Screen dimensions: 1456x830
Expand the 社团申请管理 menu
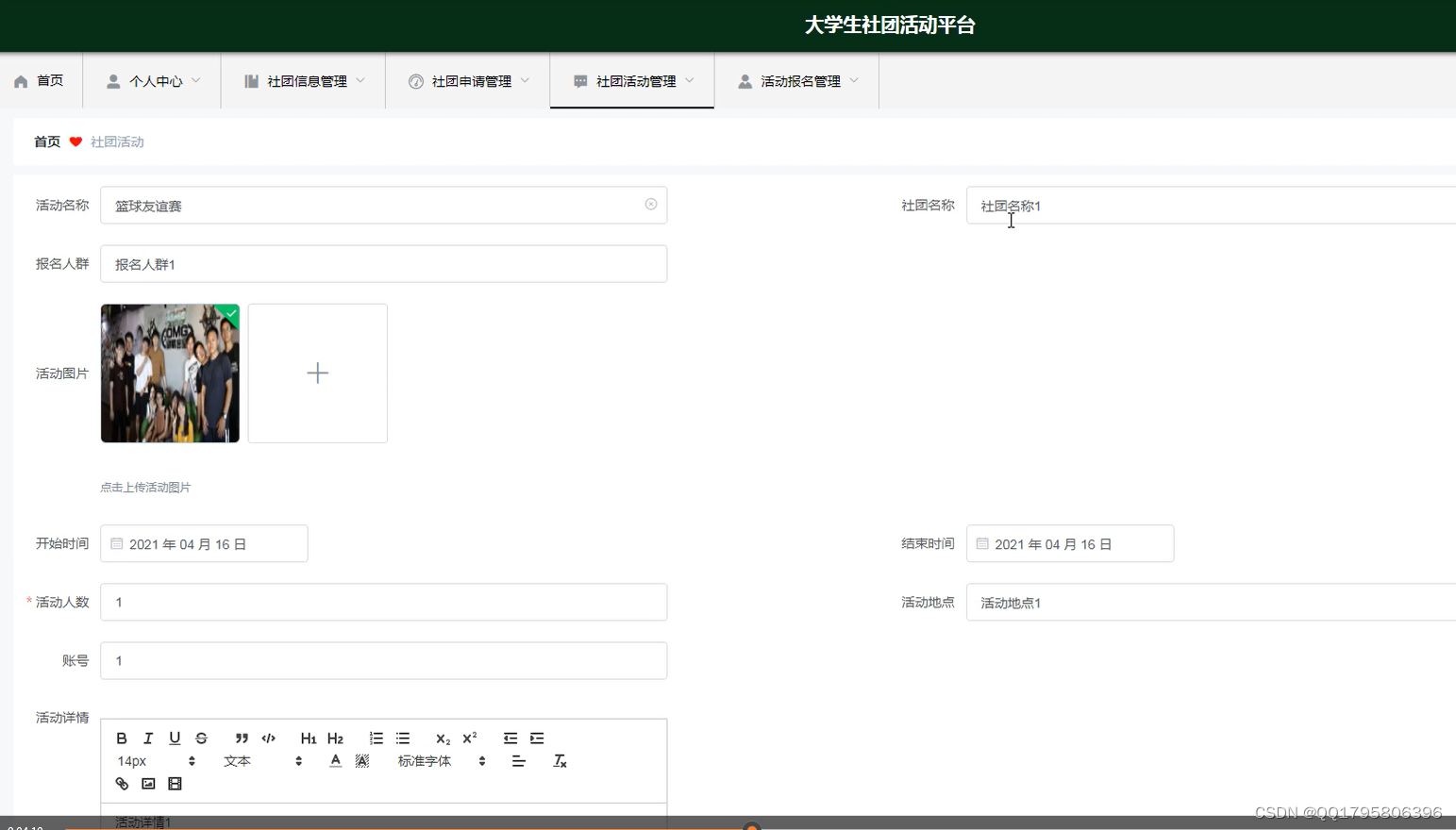coord(468,81)
